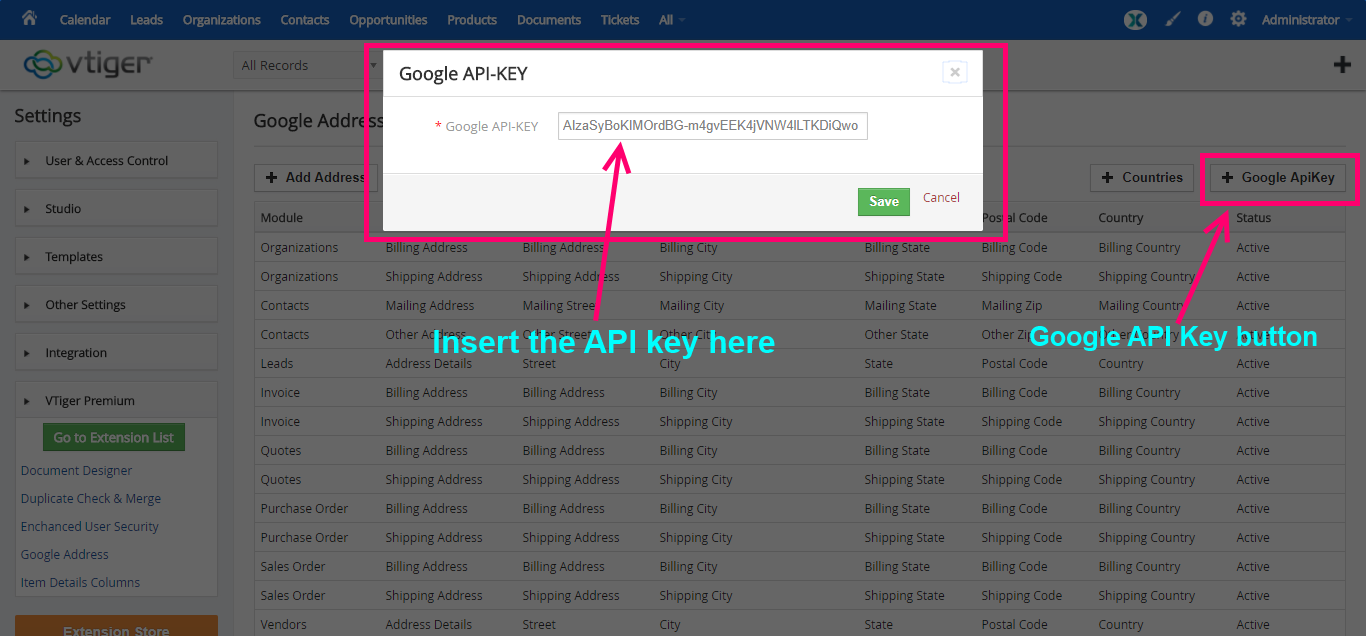Open settings via the gear icon
The height and width of the screenshot is (636, 1366).
point(1238,18)
